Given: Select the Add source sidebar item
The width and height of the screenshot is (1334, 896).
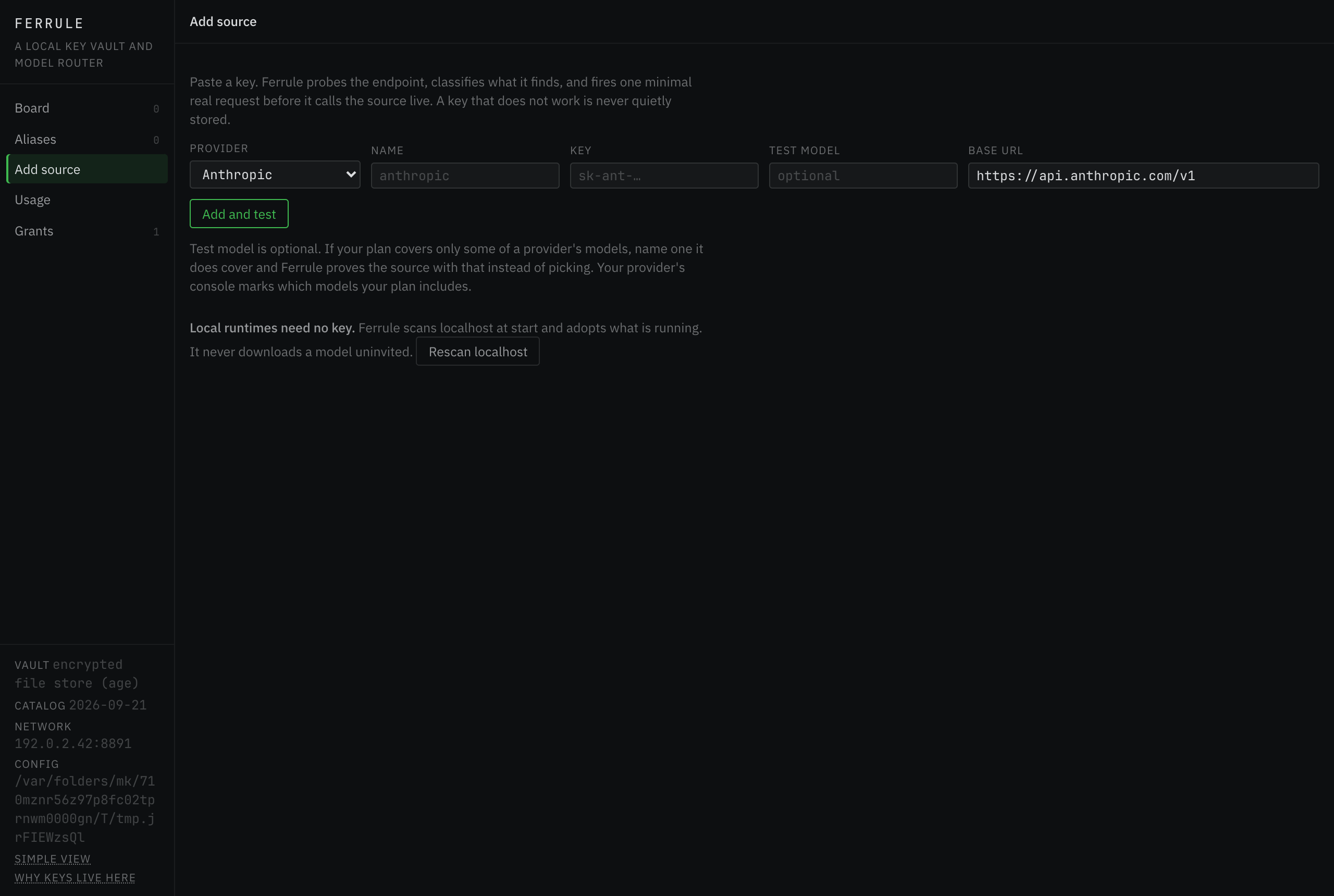Looking at the screenshot, I should 87,169.
